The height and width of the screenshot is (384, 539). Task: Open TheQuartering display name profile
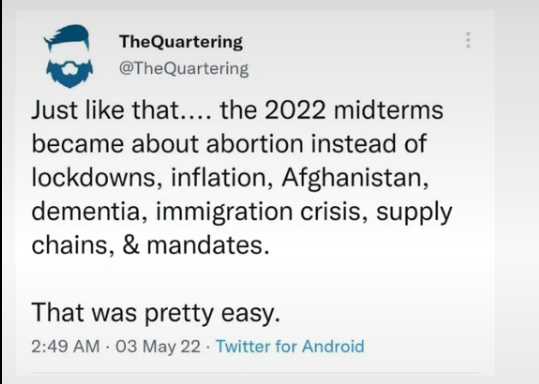tap(181, 42)
